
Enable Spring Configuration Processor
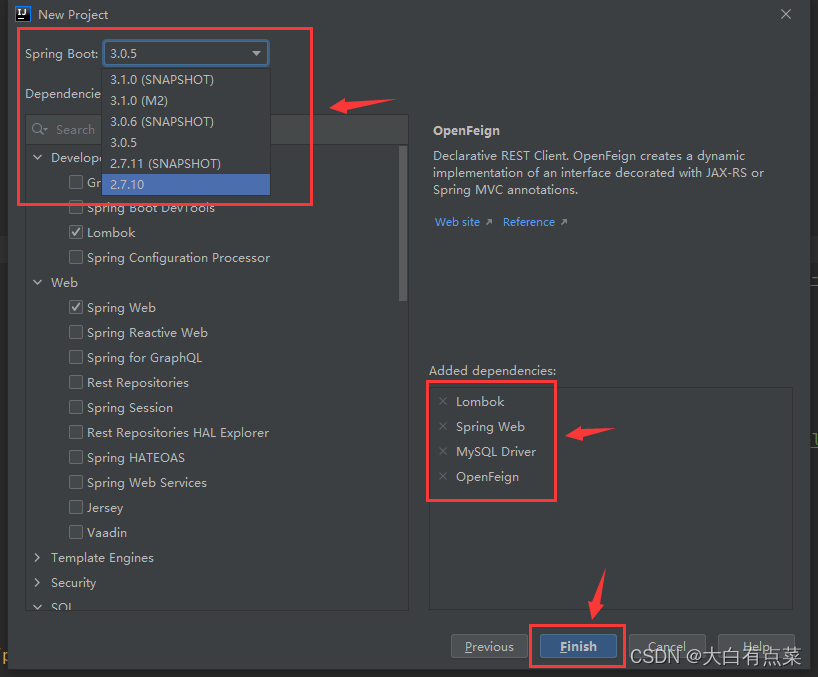coord(76,257)
